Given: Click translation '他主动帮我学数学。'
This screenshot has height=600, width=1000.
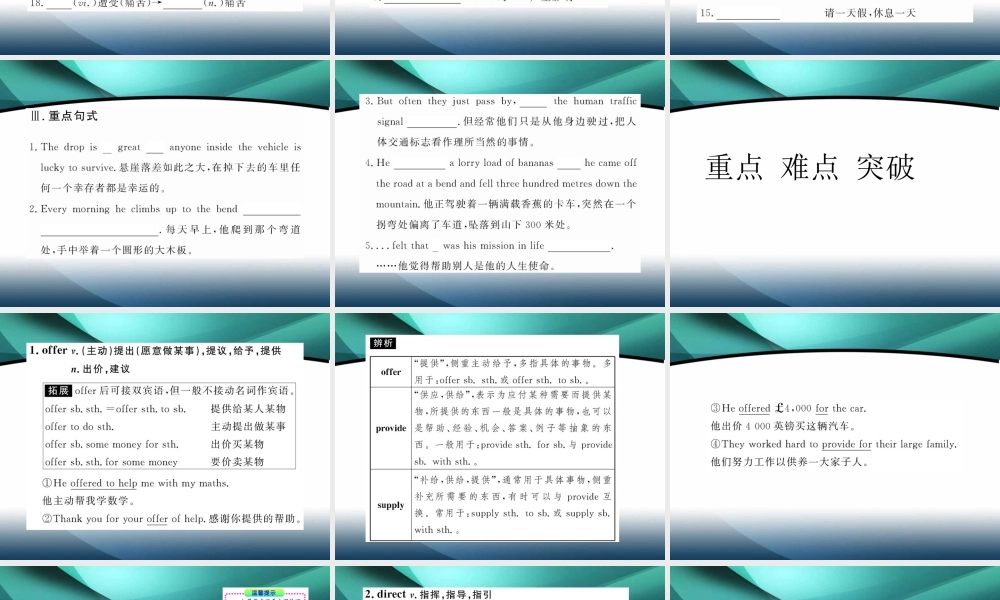Looking at the screenshot, I should (89, 501).
